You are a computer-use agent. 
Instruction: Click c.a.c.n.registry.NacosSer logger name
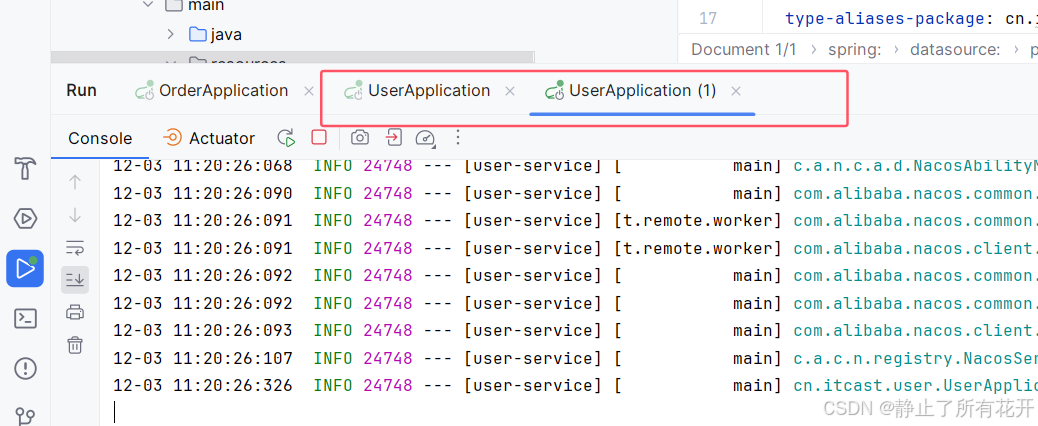916,359
